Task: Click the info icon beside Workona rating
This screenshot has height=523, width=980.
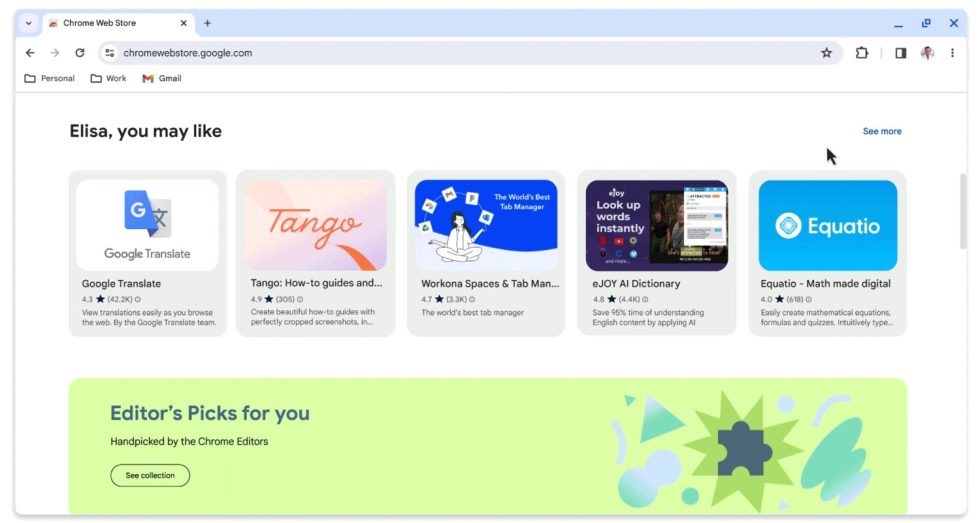Action: coord(472,299)
